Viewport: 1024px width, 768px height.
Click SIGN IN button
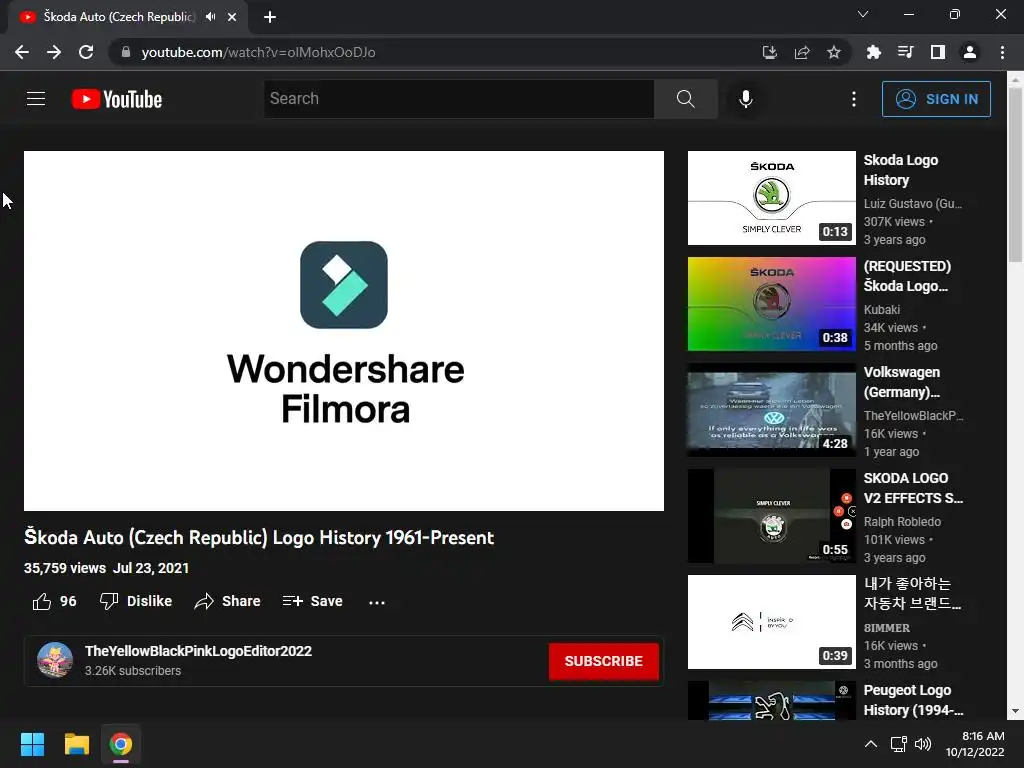[936, 99]
